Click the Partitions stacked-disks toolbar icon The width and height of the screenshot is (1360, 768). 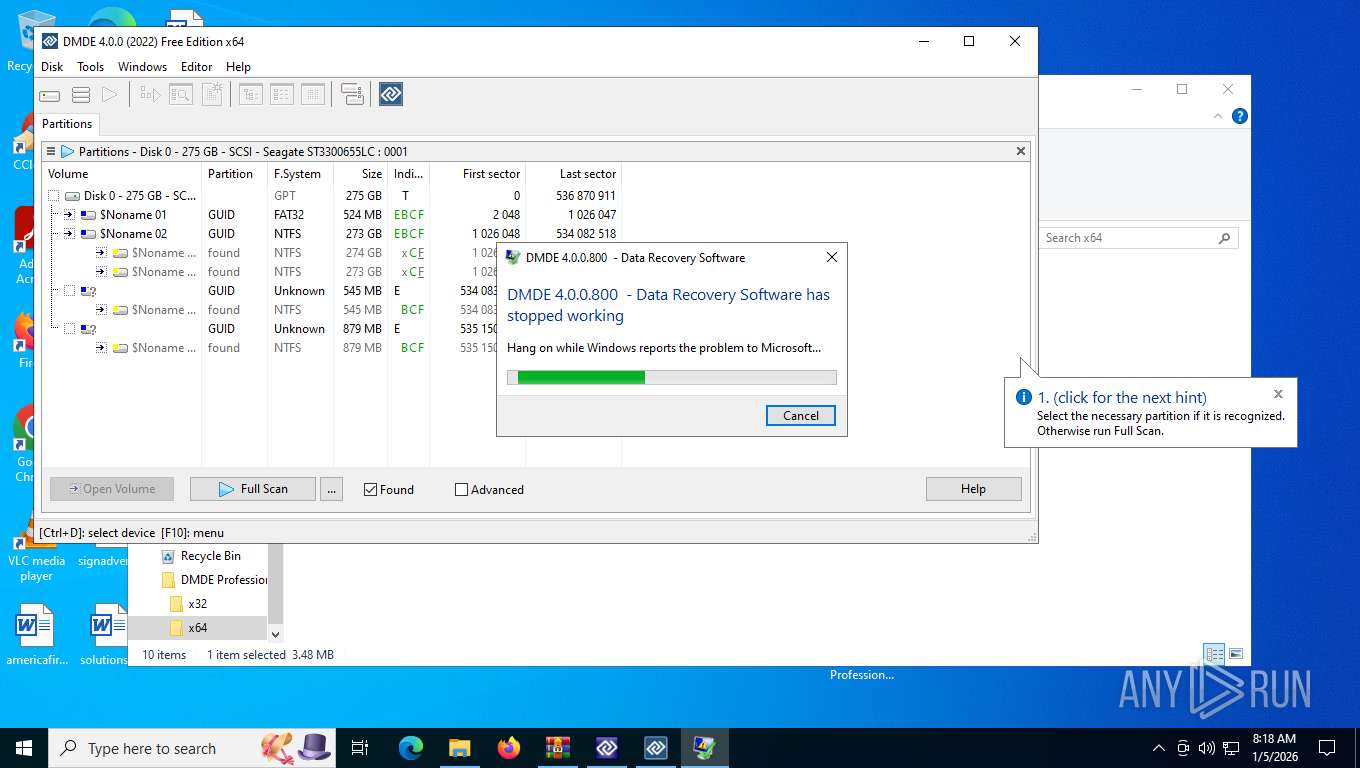(x=81, y=95)
